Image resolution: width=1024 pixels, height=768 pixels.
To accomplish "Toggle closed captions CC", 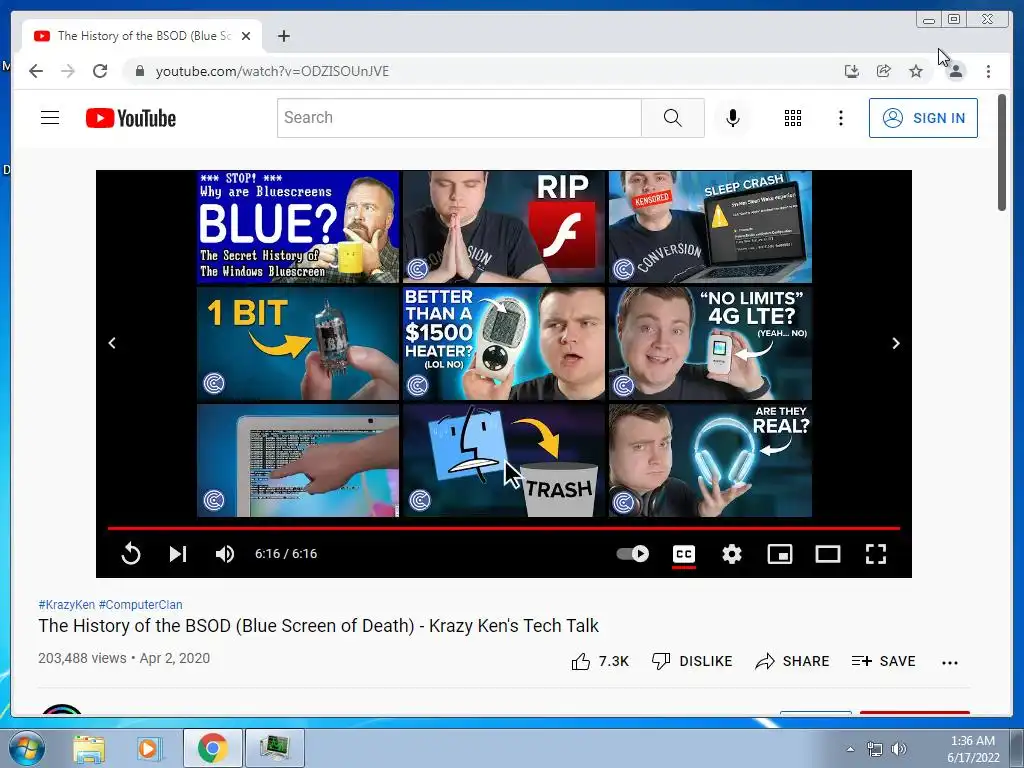I will coord(684,554).
